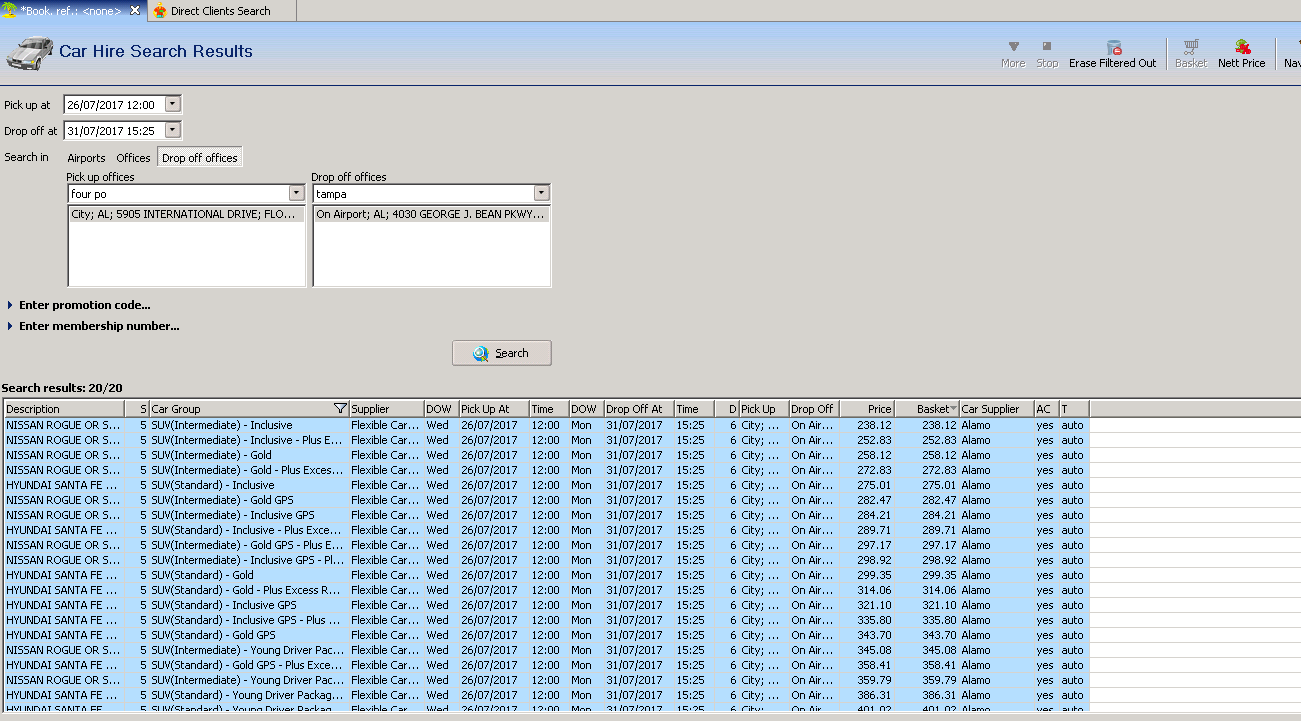Click the 359.79 price cell
1301x721 pixels.
click(867, 680)
